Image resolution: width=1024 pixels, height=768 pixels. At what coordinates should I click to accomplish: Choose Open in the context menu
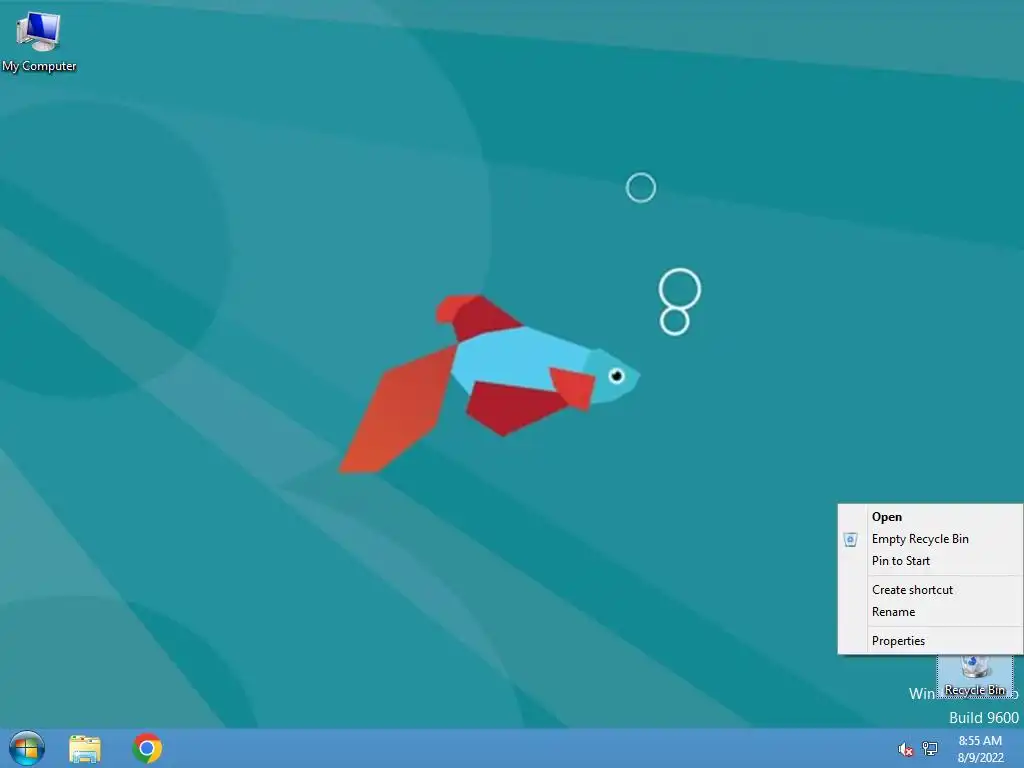pyautogui.click(x=930, y=517)
